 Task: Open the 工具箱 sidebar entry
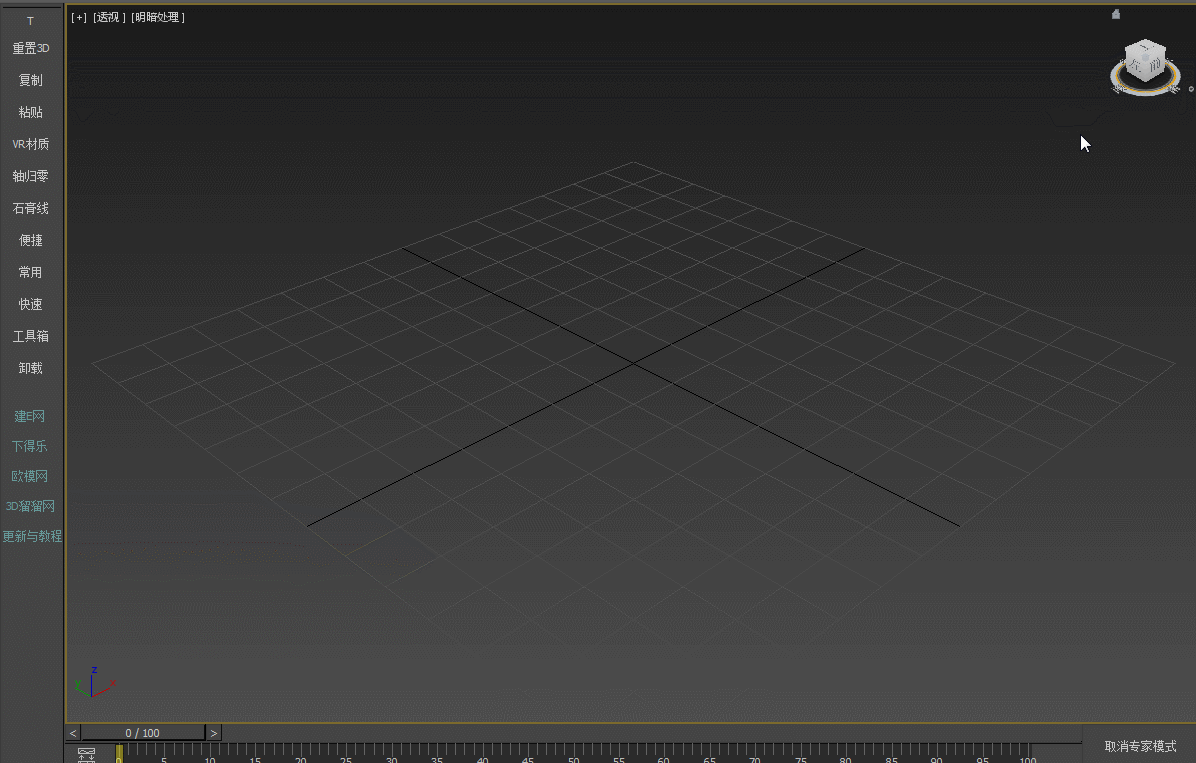31,336
